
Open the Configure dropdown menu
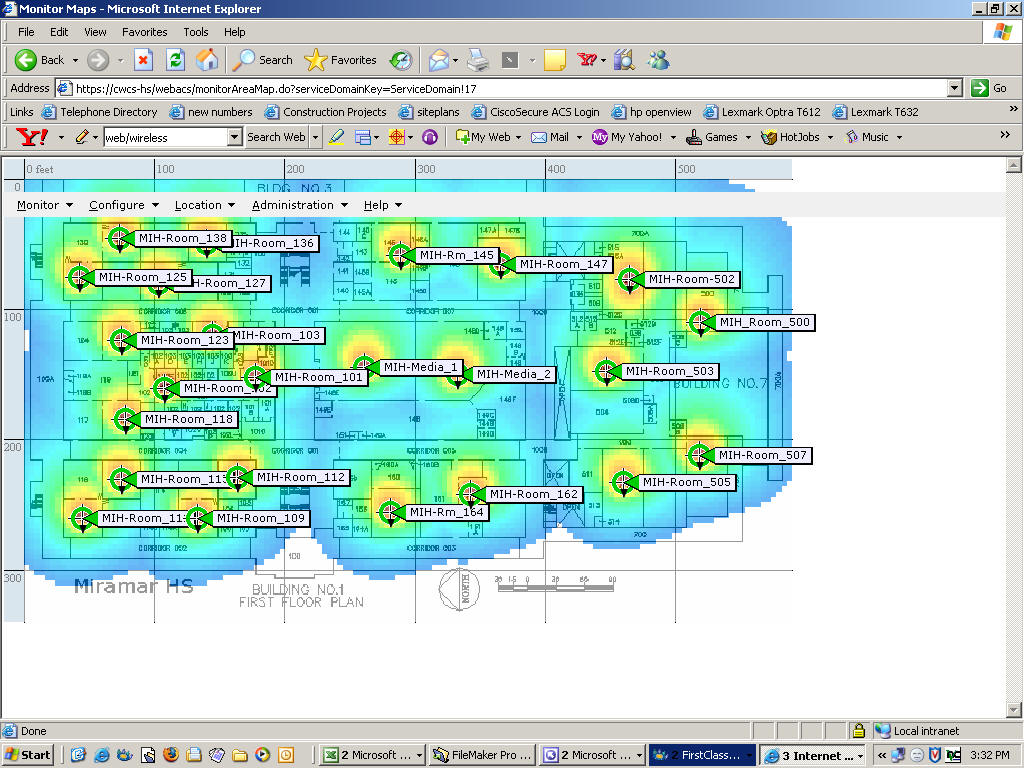click(123, 205)
